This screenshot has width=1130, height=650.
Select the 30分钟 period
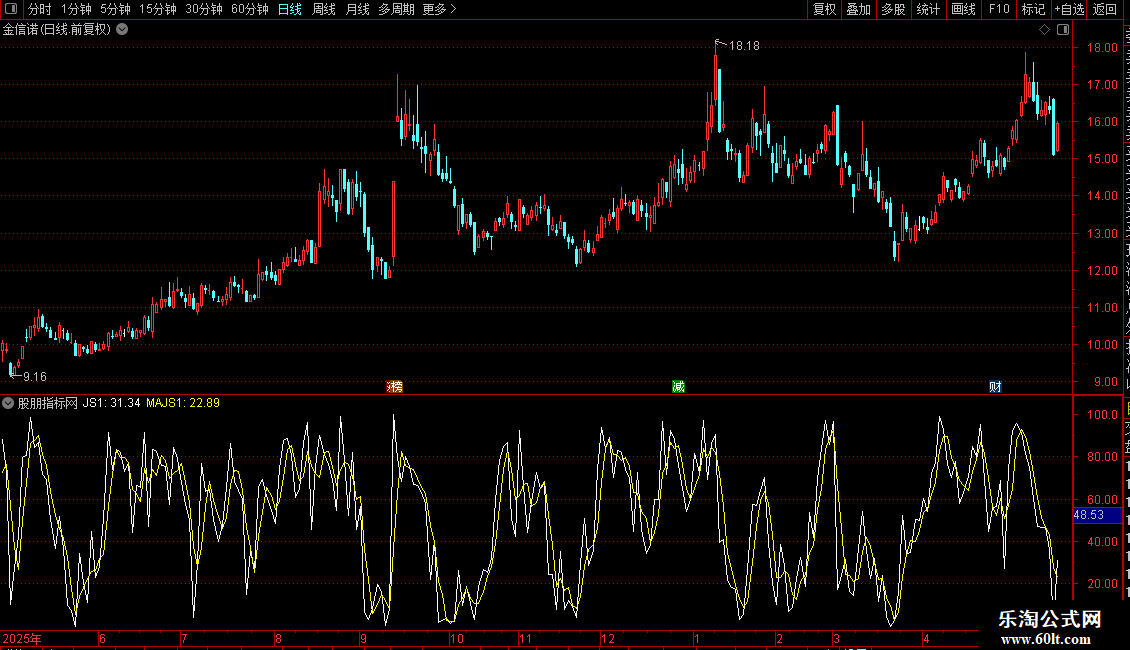[x=204, y=9]
